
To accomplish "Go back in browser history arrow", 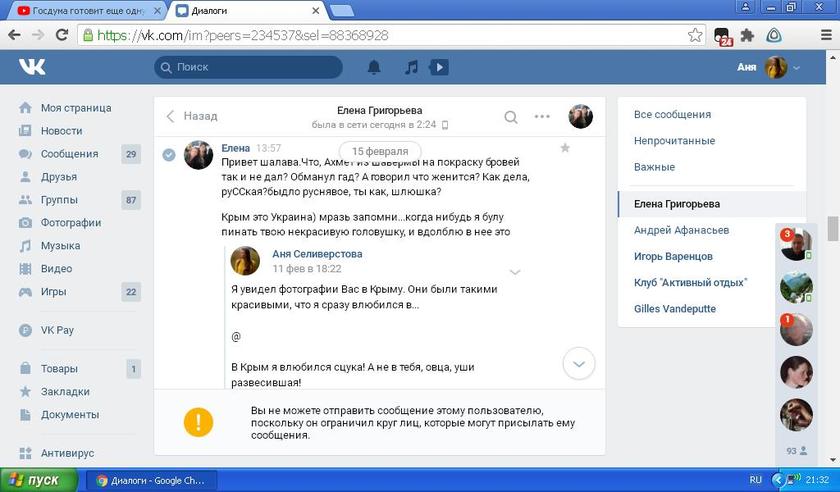I will (14, 35).
